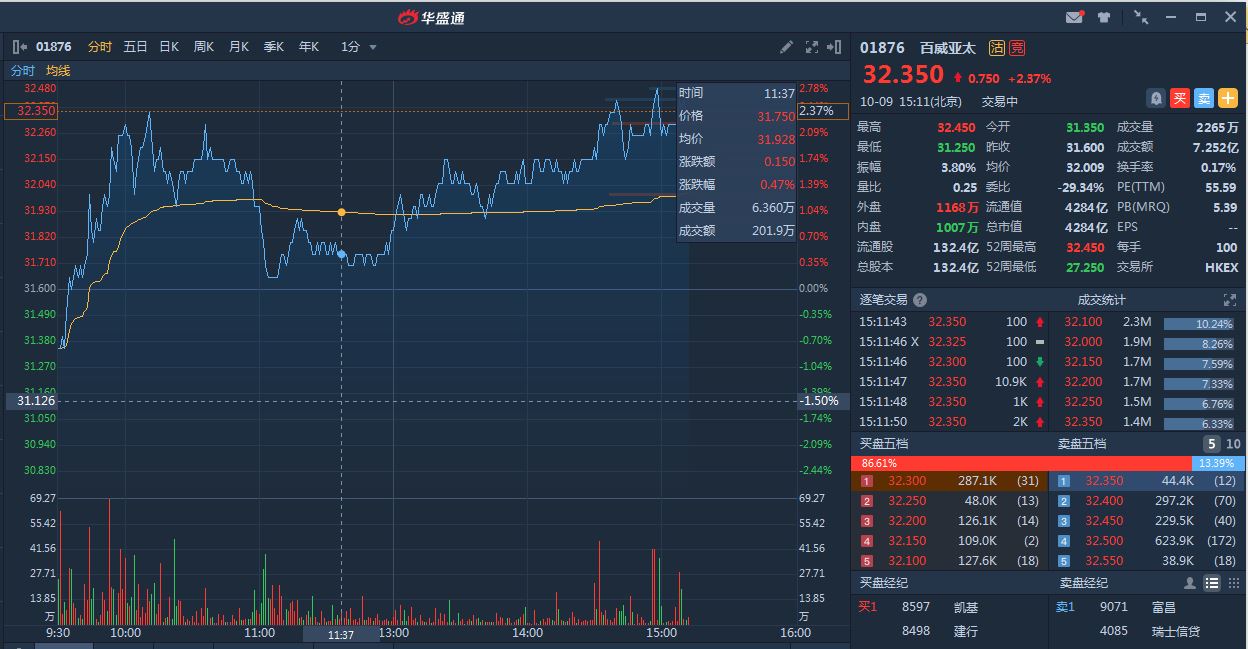The image size is (1248, 649).
Task: Expand the 成交统计 panel
Action: point(1230,300)
